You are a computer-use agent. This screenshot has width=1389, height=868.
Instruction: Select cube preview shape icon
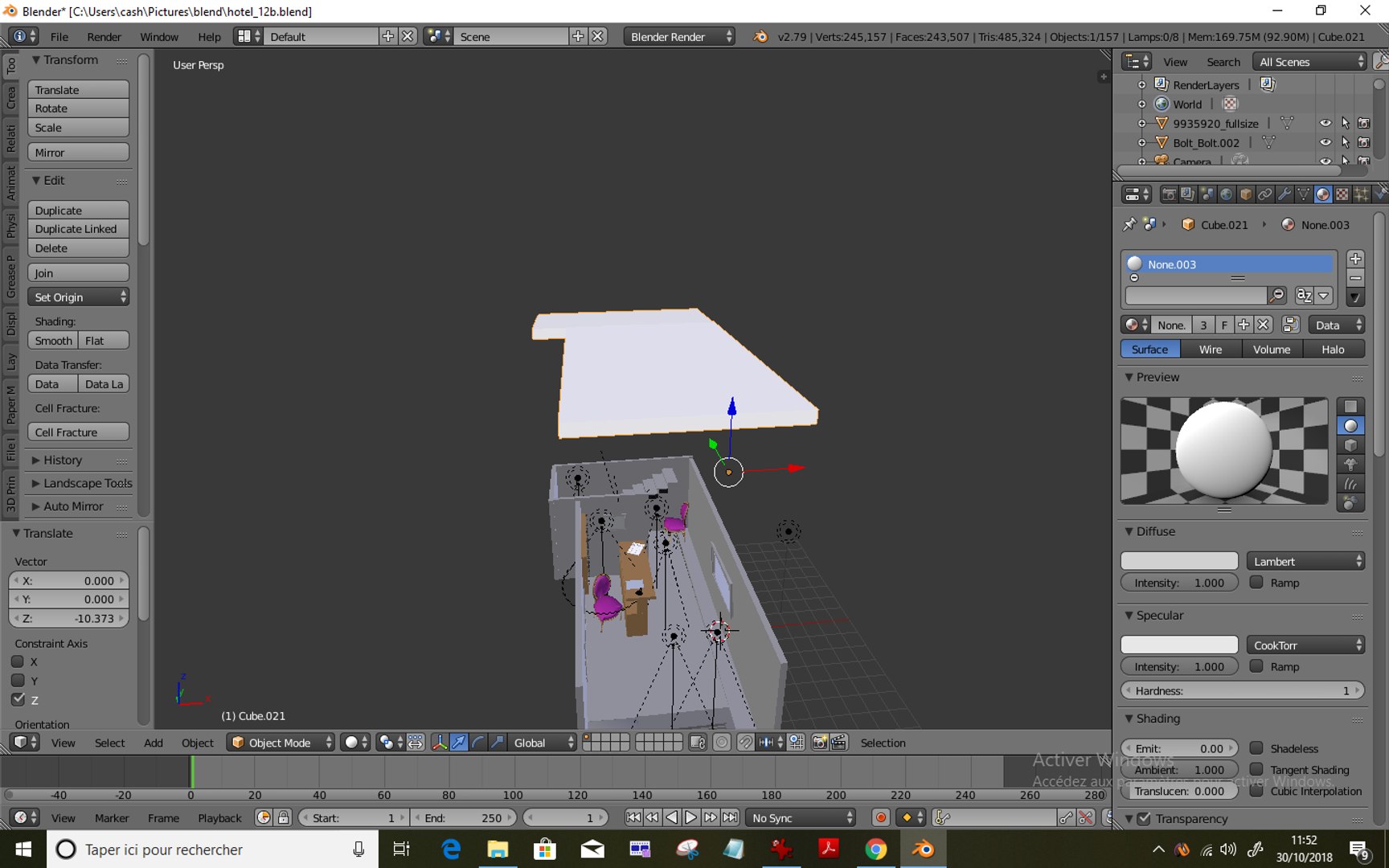point(1350,445)
